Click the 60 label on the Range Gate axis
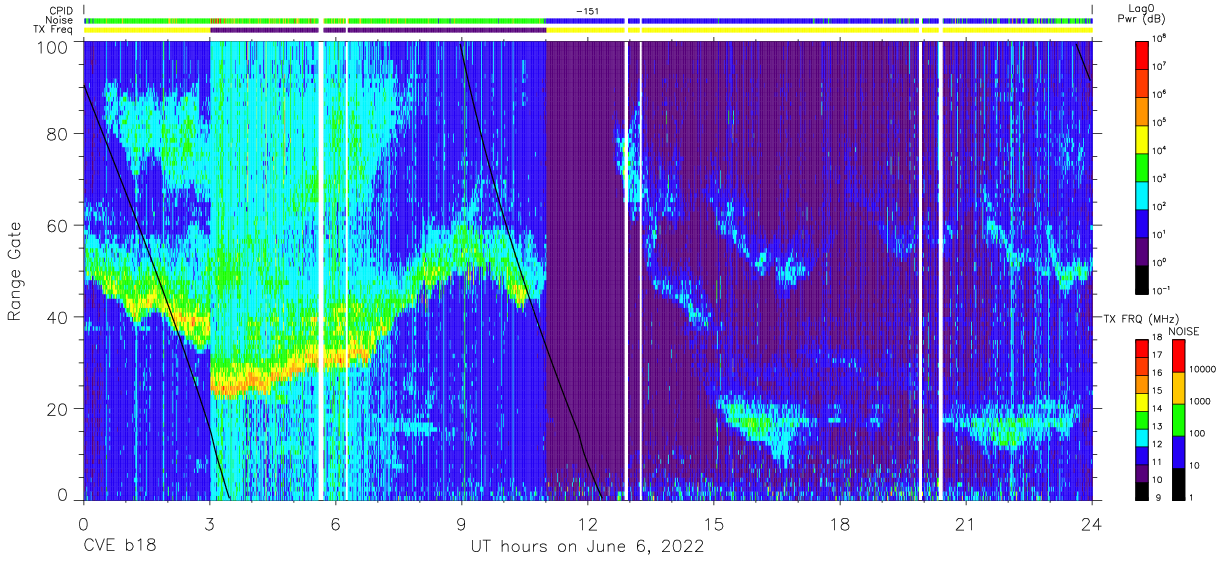 click(x=59, y=226)
